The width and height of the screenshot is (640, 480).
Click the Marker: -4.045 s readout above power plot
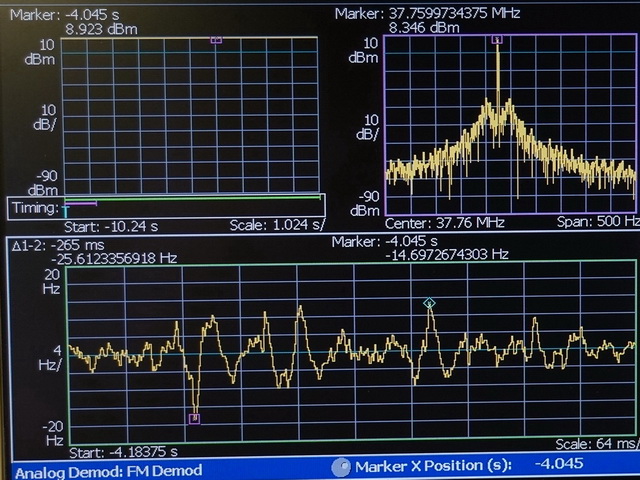[64, 15]
